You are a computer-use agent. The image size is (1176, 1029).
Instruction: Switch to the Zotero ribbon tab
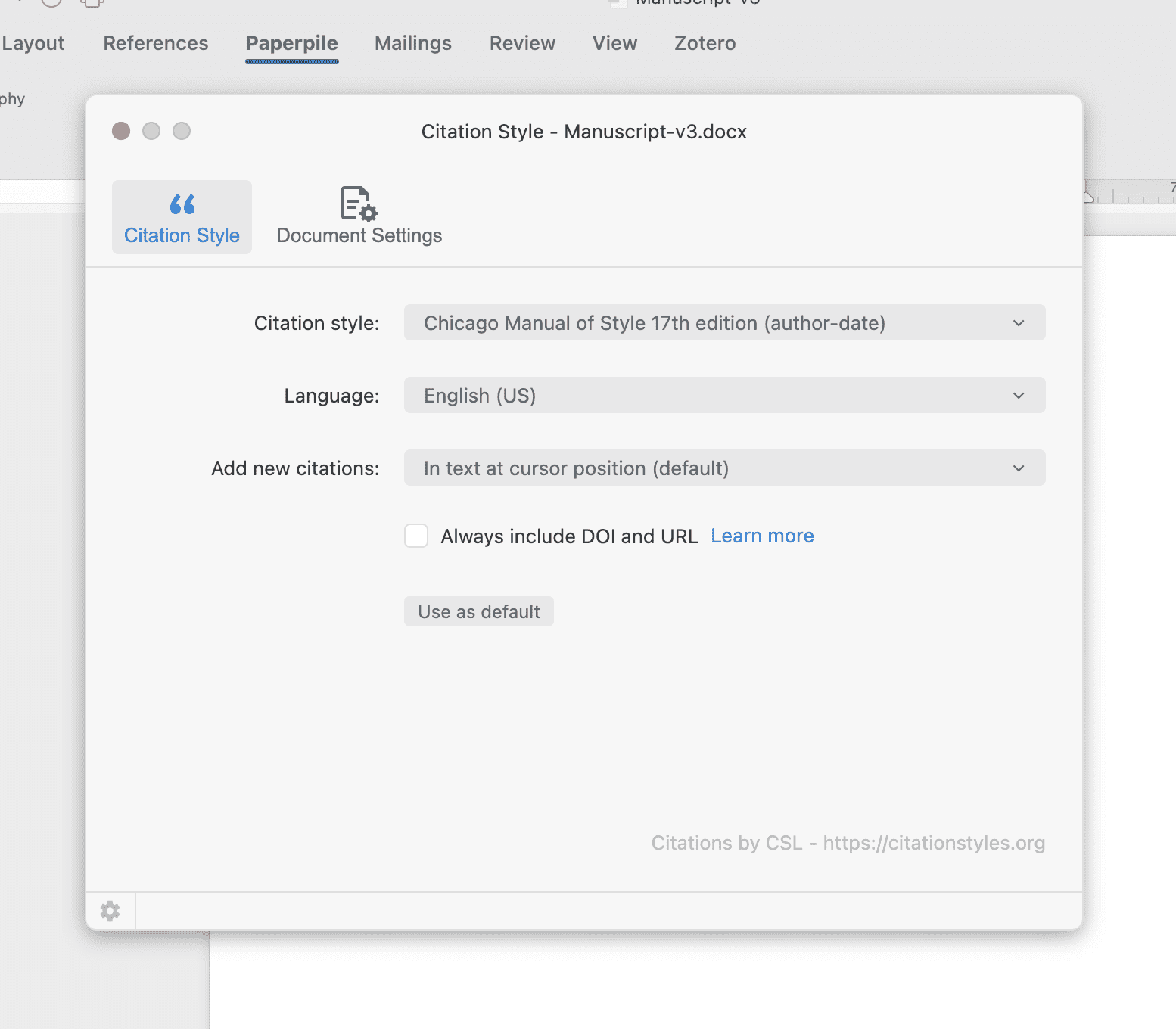tap(705, 43)
